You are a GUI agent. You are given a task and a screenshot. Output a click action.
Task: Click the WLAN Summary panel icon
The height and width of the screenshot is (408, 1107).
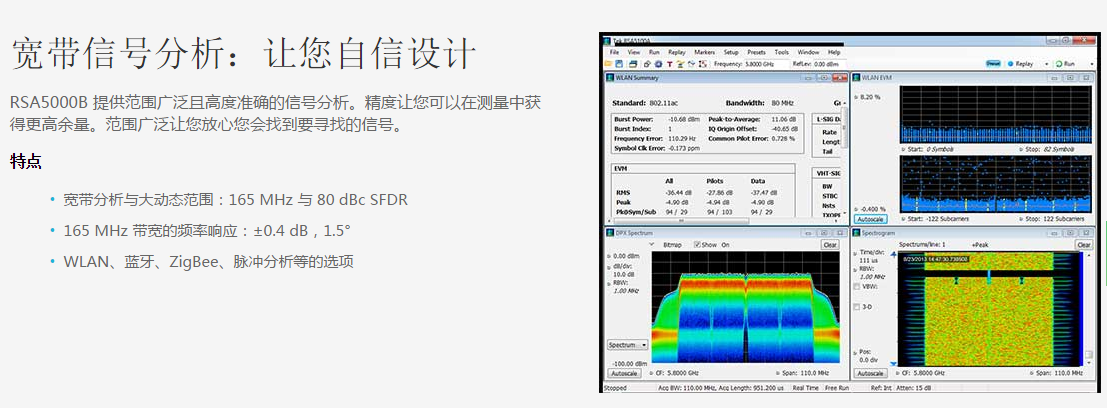click(x=608, y=78)
